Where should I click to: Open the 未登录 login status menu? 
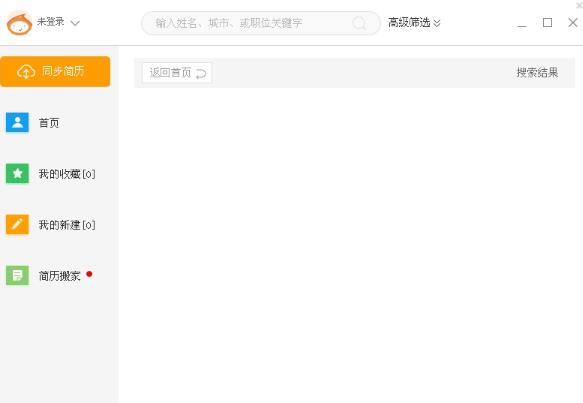(x=51, y=22)
